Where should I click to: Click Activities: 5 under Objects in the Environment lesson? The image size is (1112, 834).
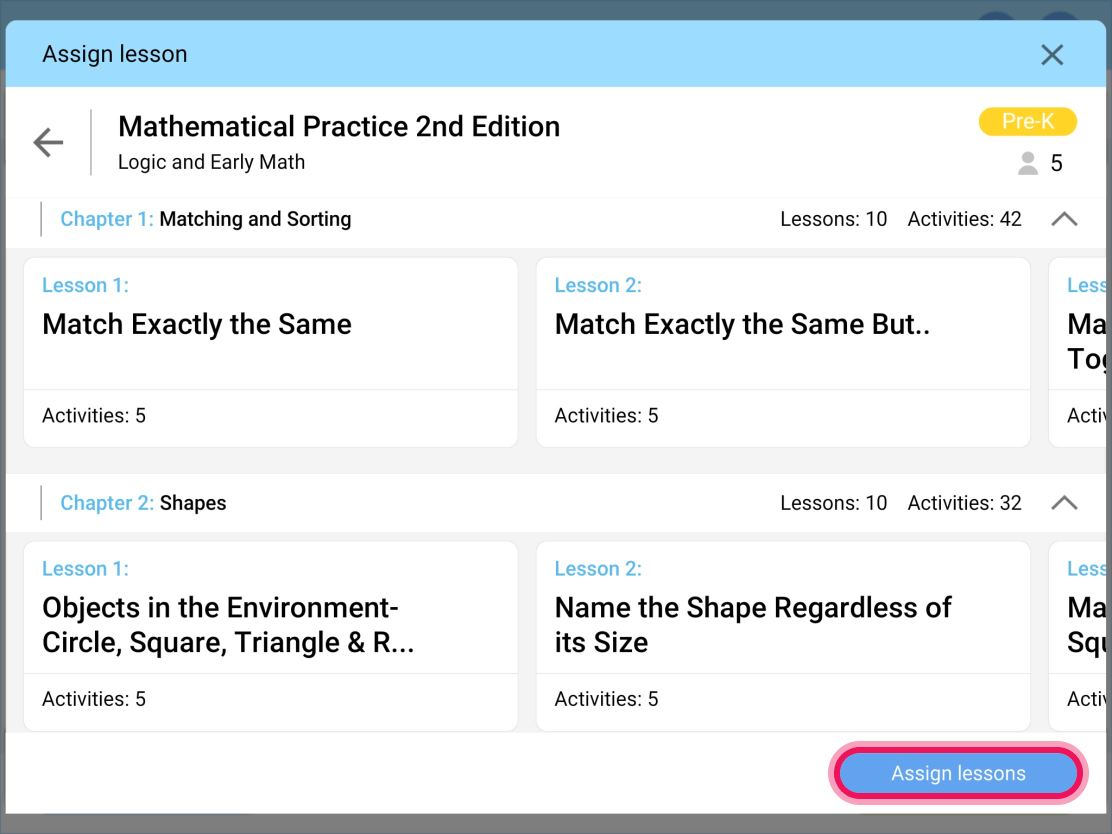point(94,699)
